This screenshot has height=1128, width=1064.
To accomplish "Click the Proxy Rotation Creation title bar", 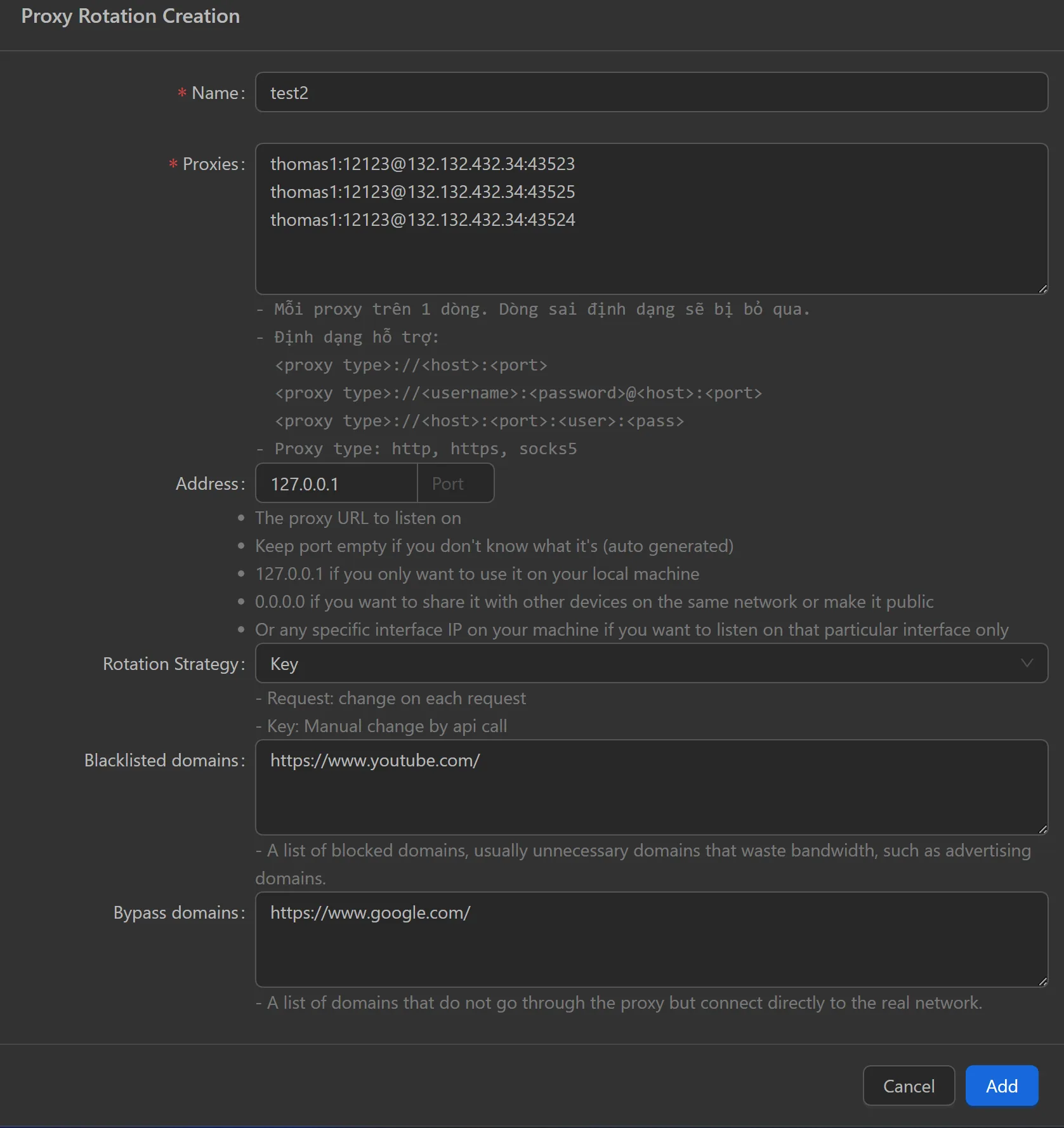I will [x=130, y=16].
